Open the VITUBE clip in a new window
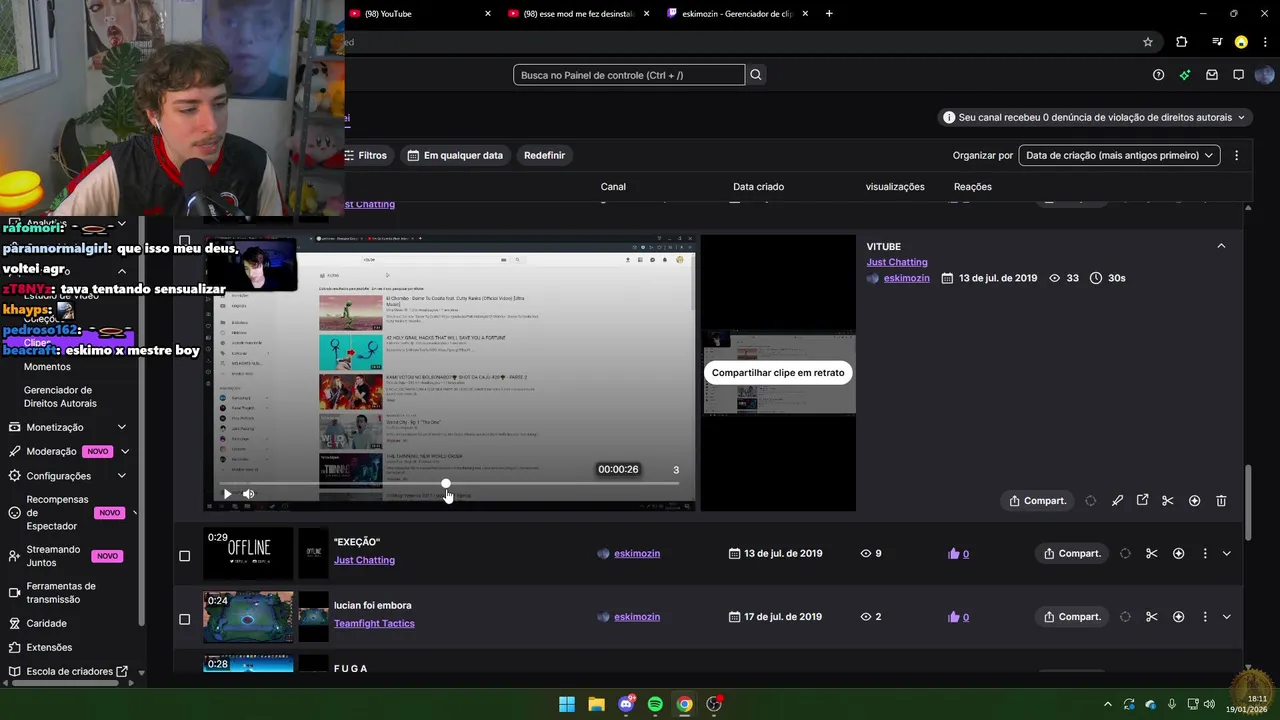The height and width of the screenshot is (720, 1280). pyautogui.click(x=1142, y=501)
